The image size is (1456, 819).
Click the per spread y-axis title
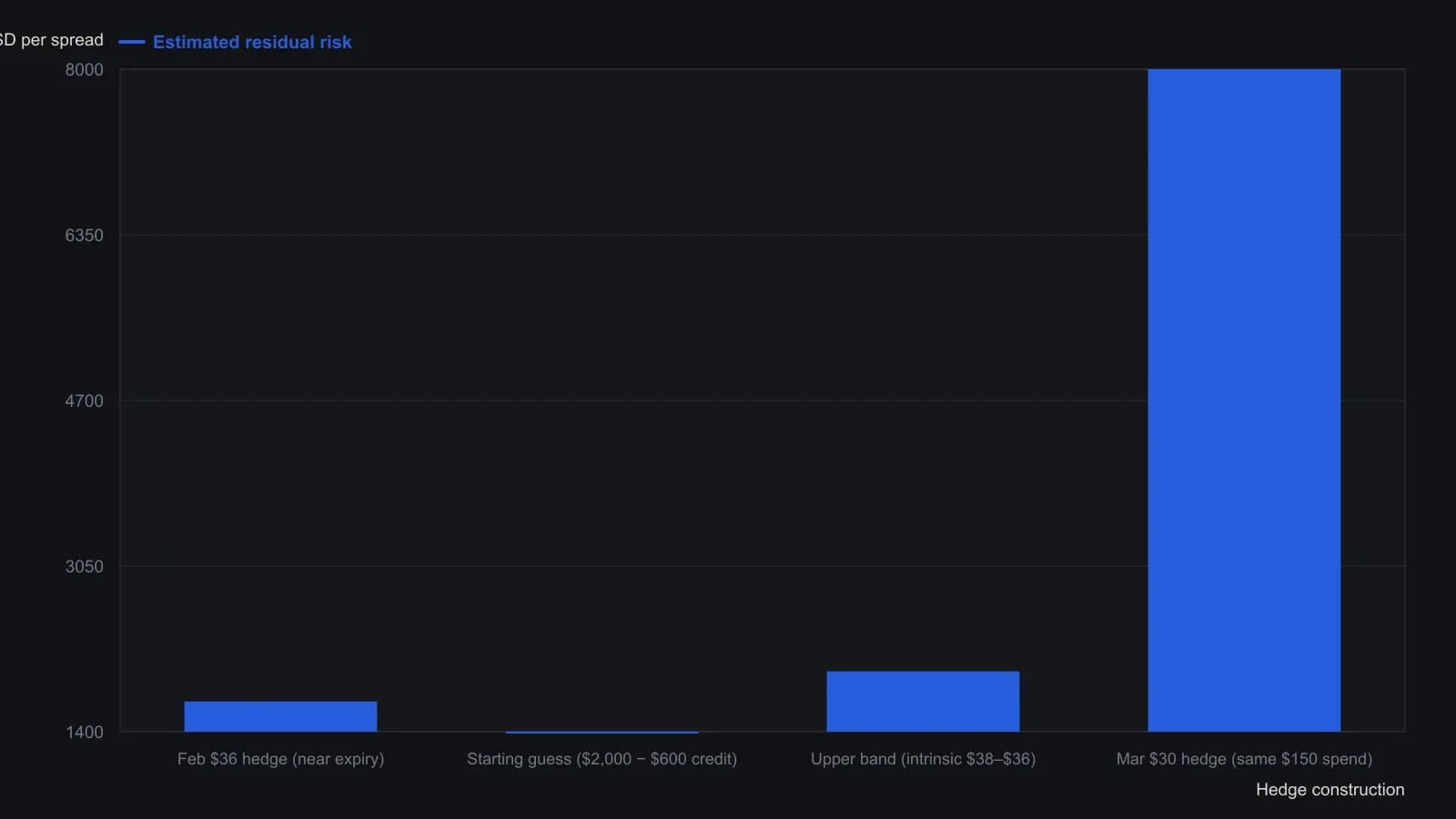52,40
